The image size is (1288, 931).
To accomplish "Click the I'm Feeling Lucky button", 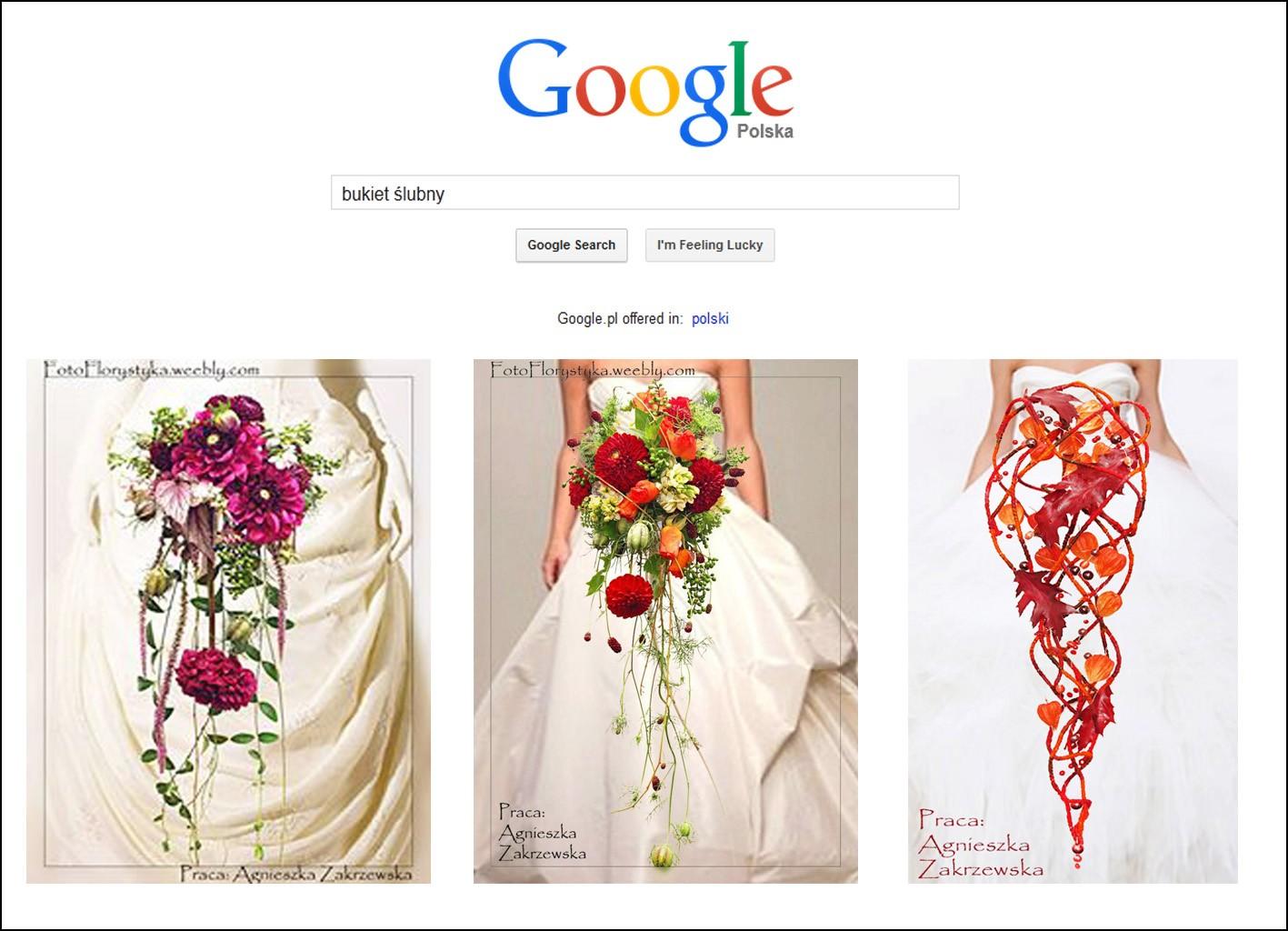I will 710,245.
